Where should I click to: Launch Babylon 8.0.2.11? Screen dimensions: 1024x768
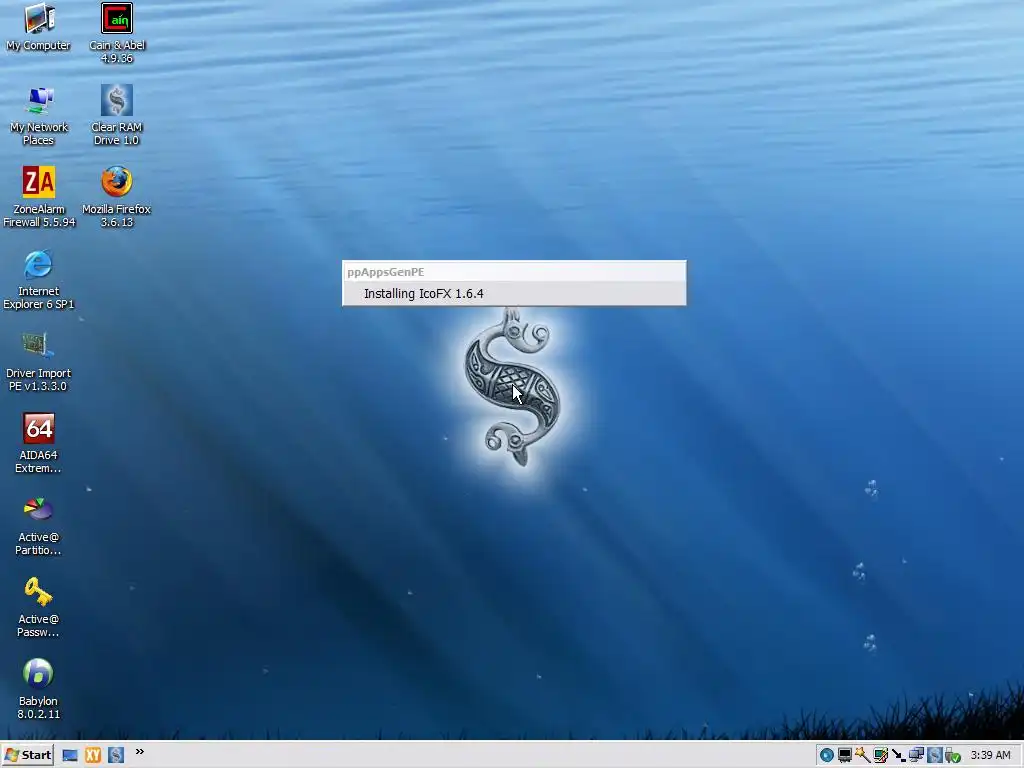click(39, 690)
